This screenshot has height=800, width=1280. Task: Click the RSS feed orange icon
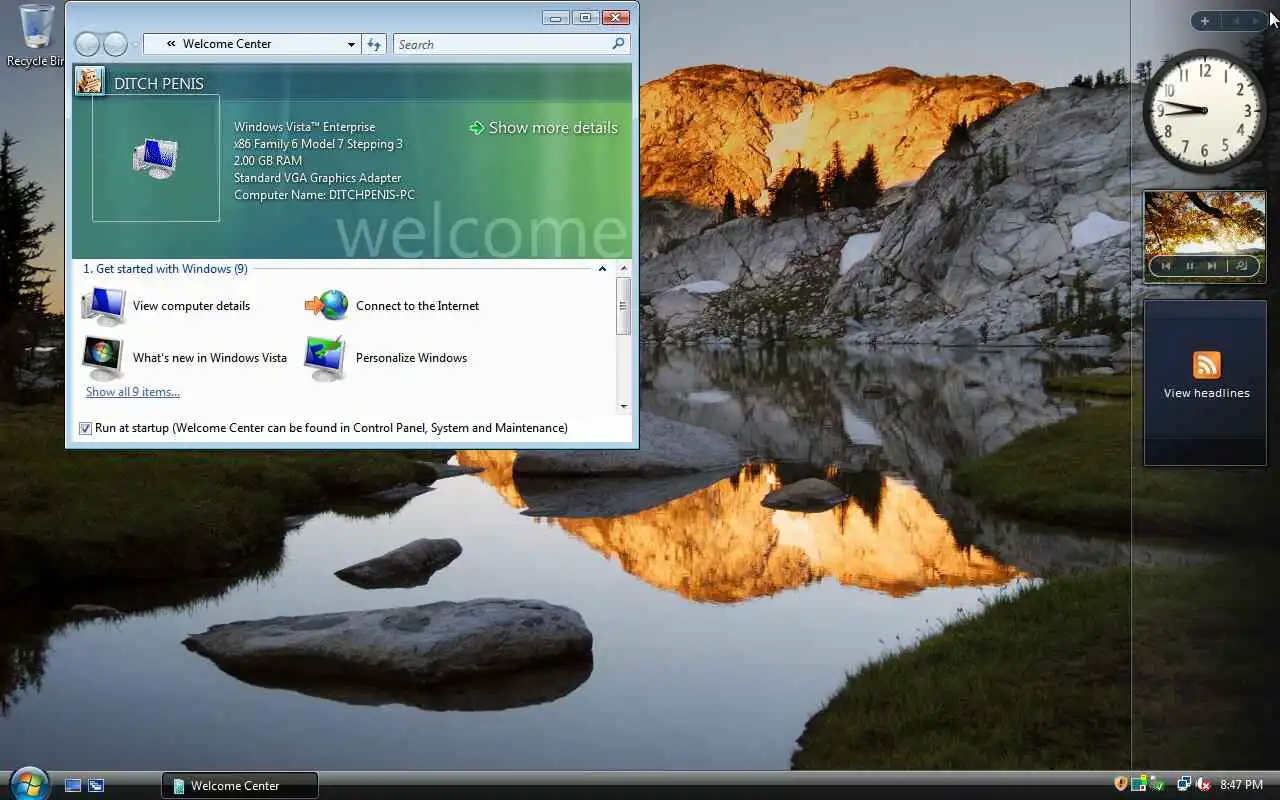[1206, 365]
